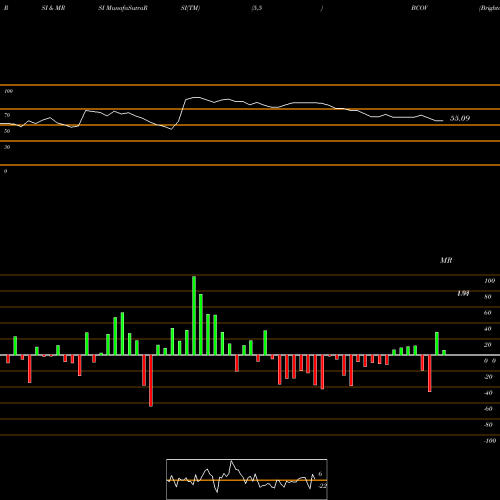Click the -22 value in mini chart
Screen dimensions: 500x500
pyautogui.click(x=322, y=486)
